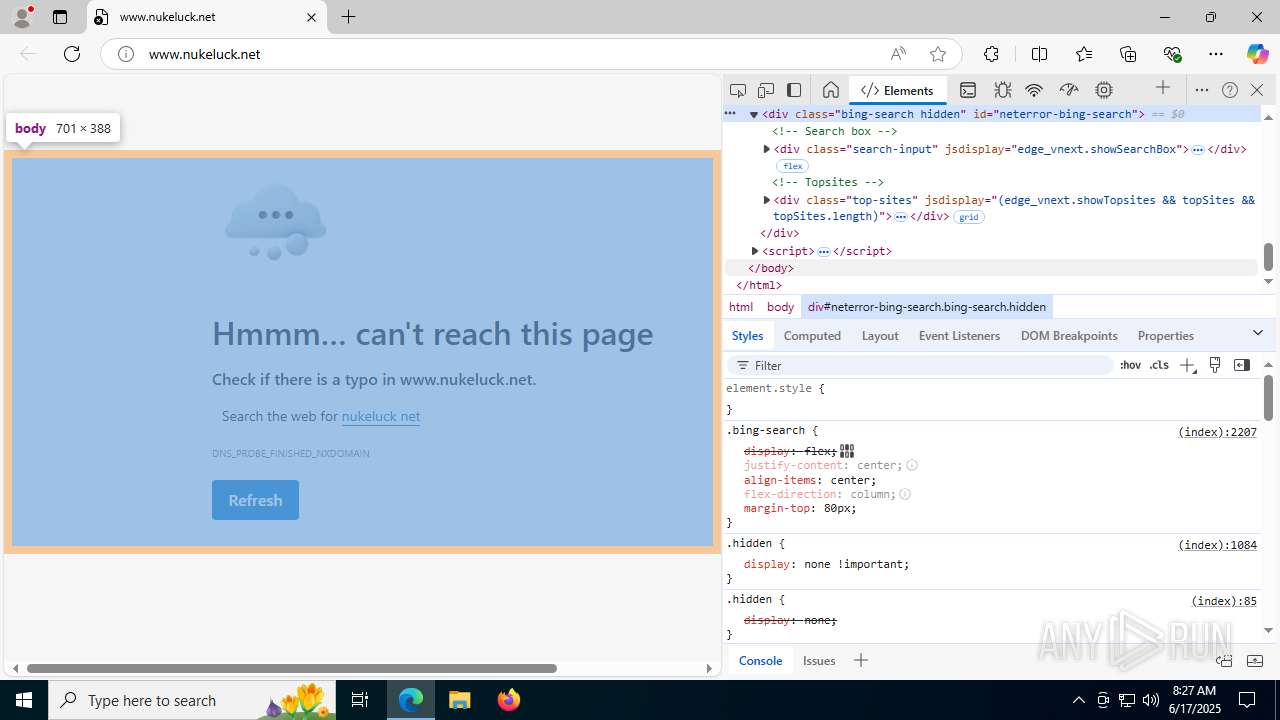View site information icon in address bar
The width and height of the screenshot is (1280, 720).
(126, 54)
